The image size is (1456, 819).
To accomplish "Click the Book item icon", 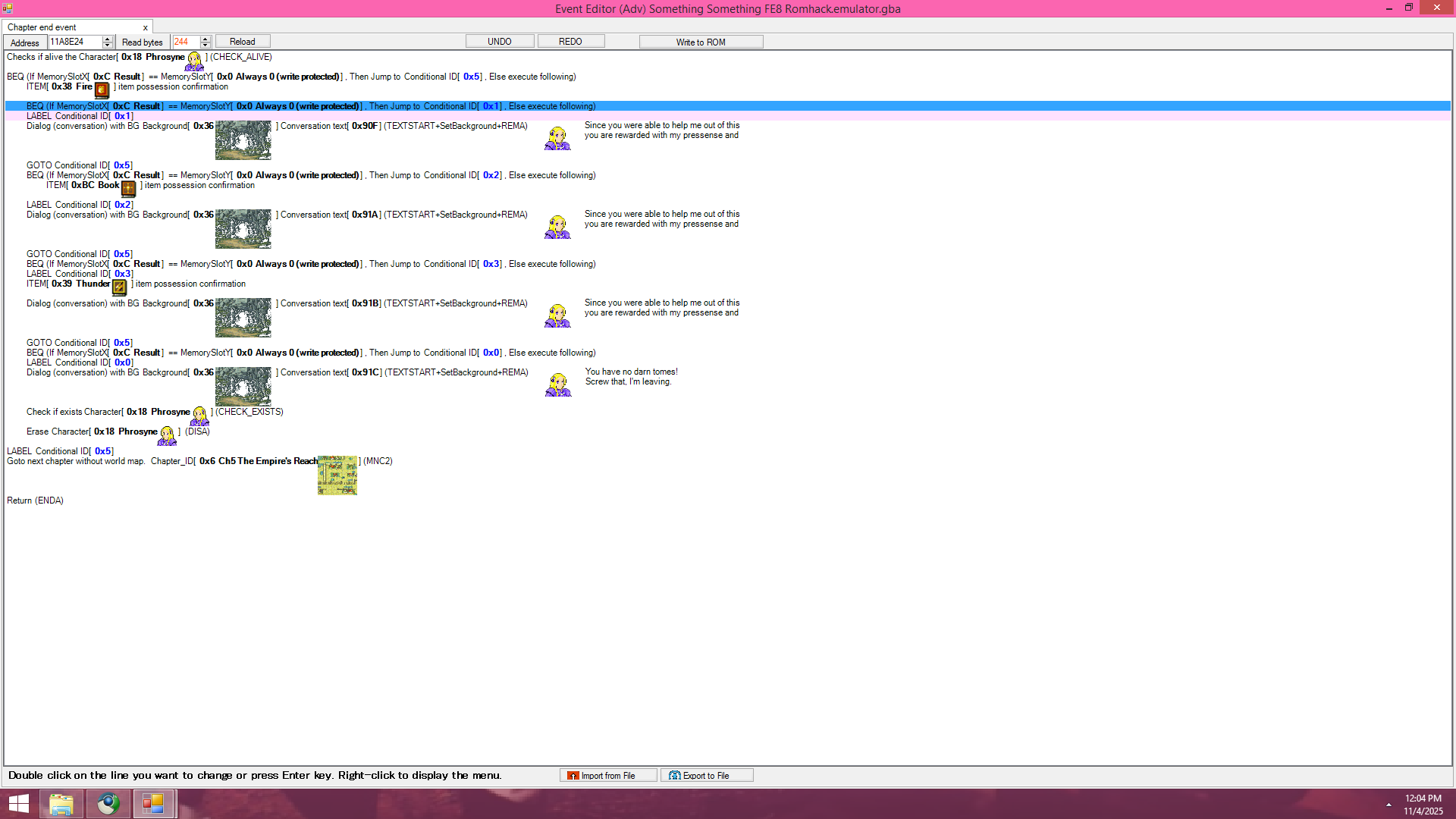I will click(128, 188).
